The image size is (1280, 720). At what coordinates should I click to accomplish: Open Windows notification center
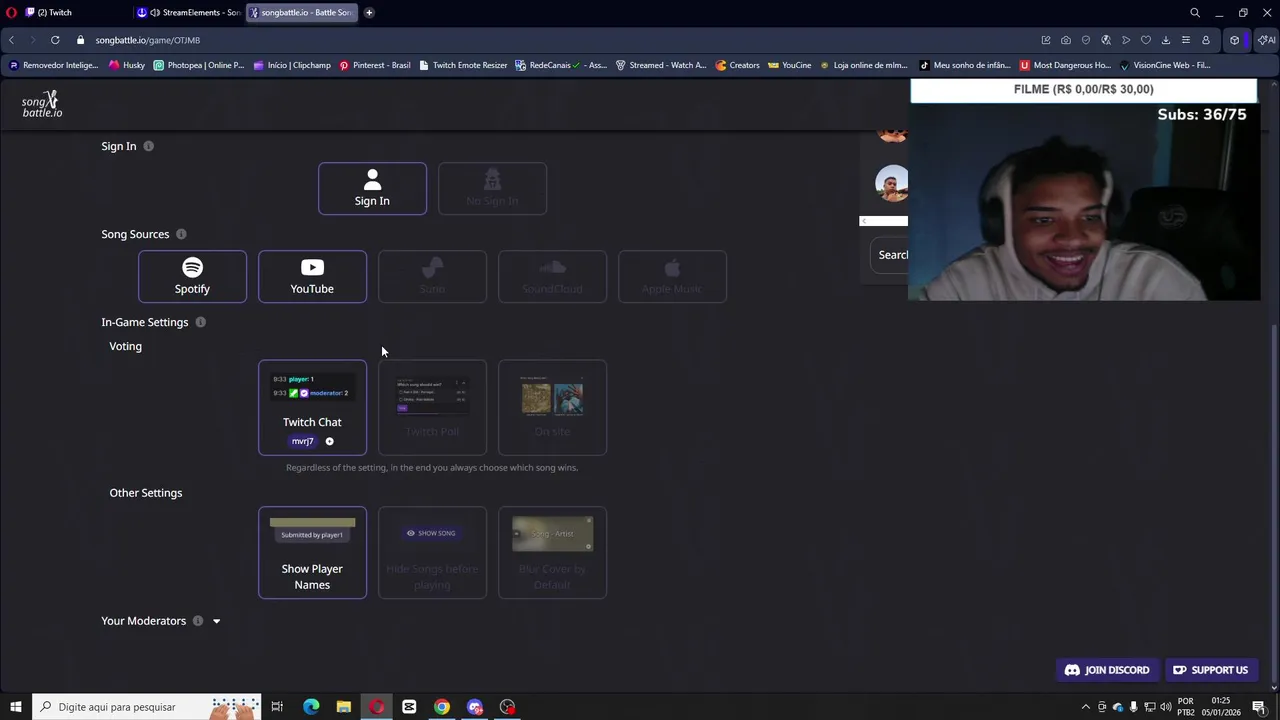point(1259,707)
